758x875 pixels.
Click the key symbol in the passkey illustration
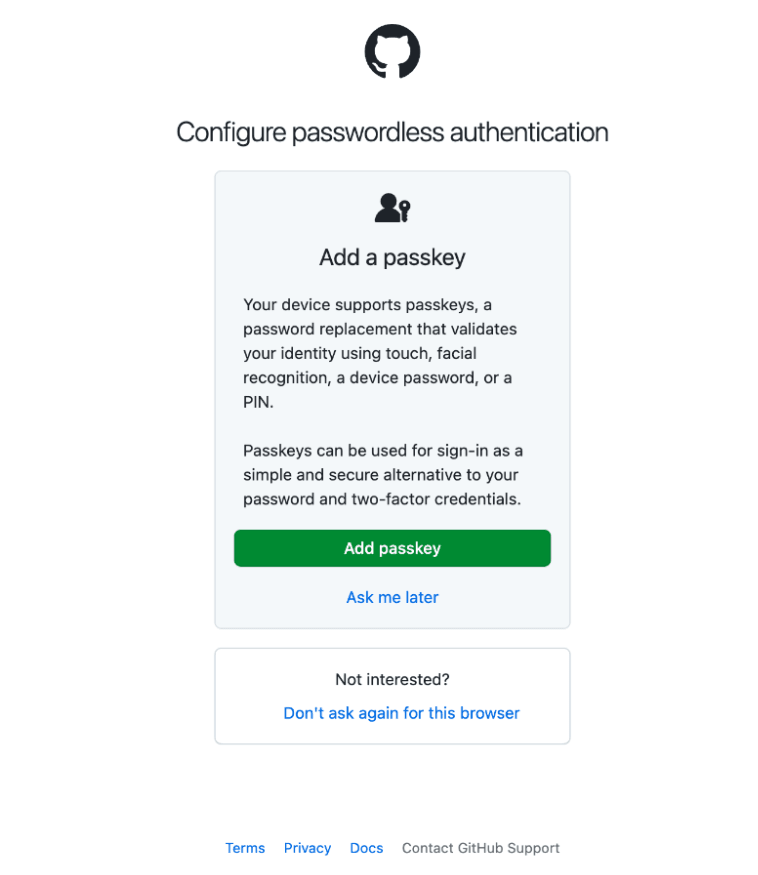pos(403,210)
